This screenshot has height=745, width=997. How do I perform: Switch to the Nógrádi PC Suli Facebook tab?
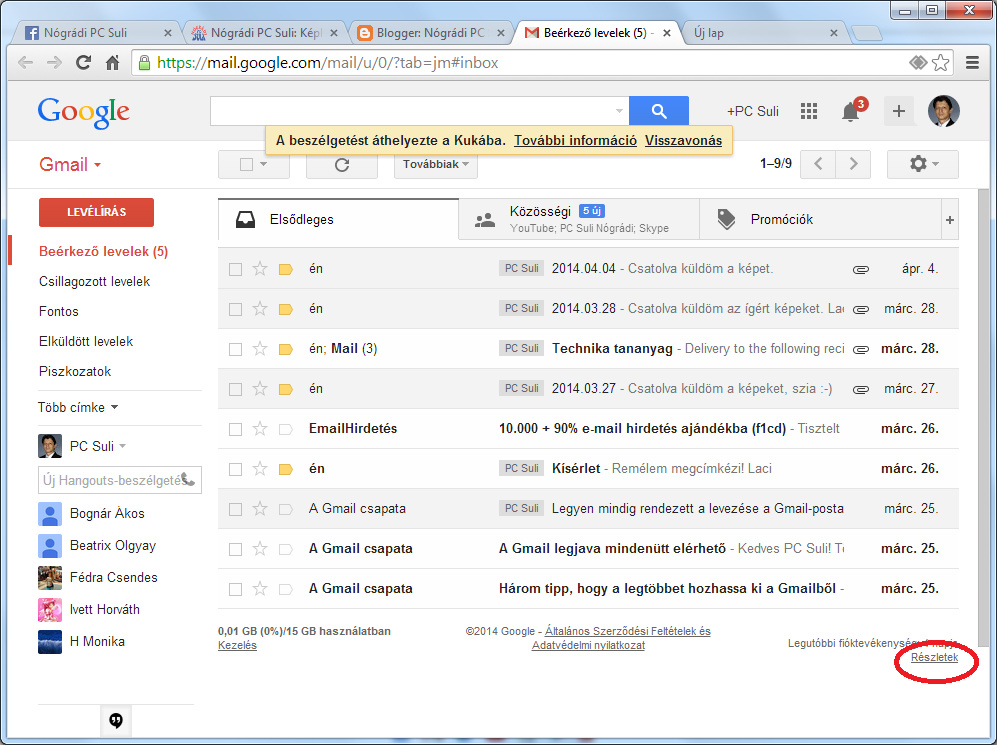pos(97,32)
